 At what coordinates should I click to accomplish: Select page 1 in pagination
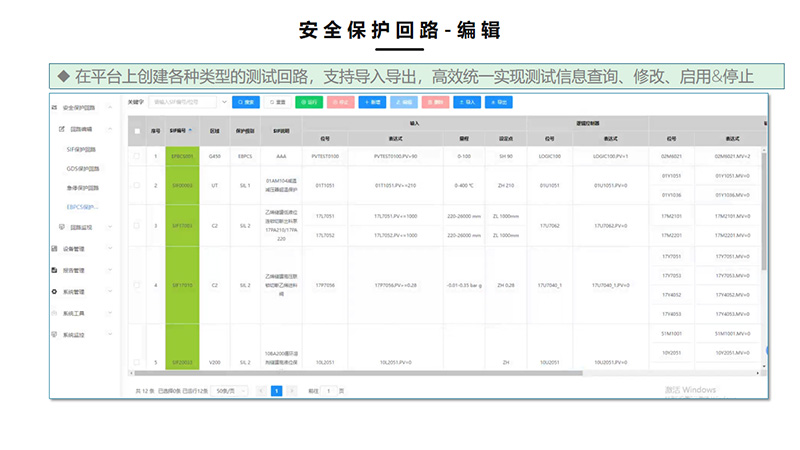pyautogui.click(x=277, y=391)
